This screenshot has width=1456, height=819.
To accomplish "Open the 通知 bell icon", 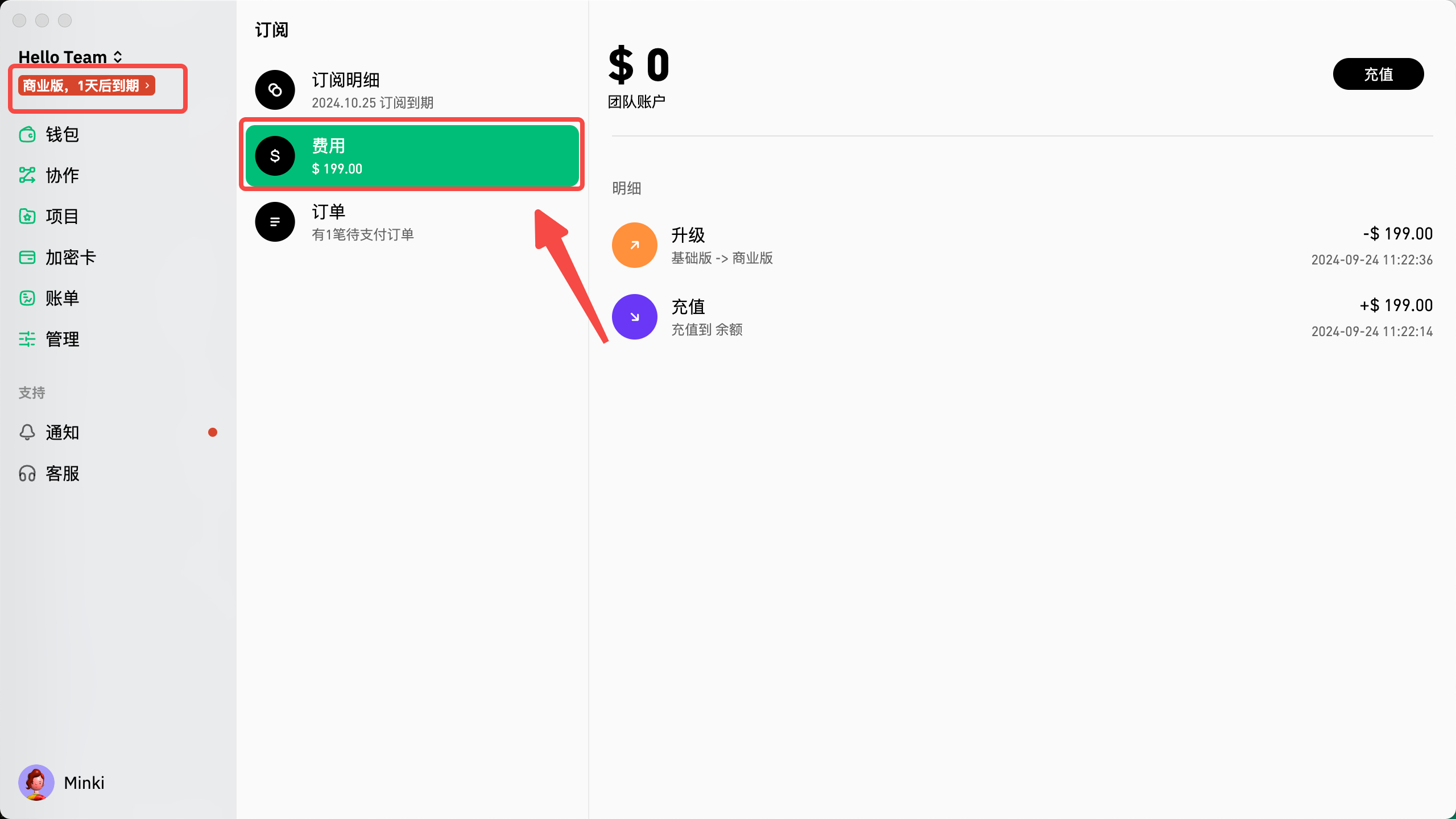I will [x=27, y=432].
